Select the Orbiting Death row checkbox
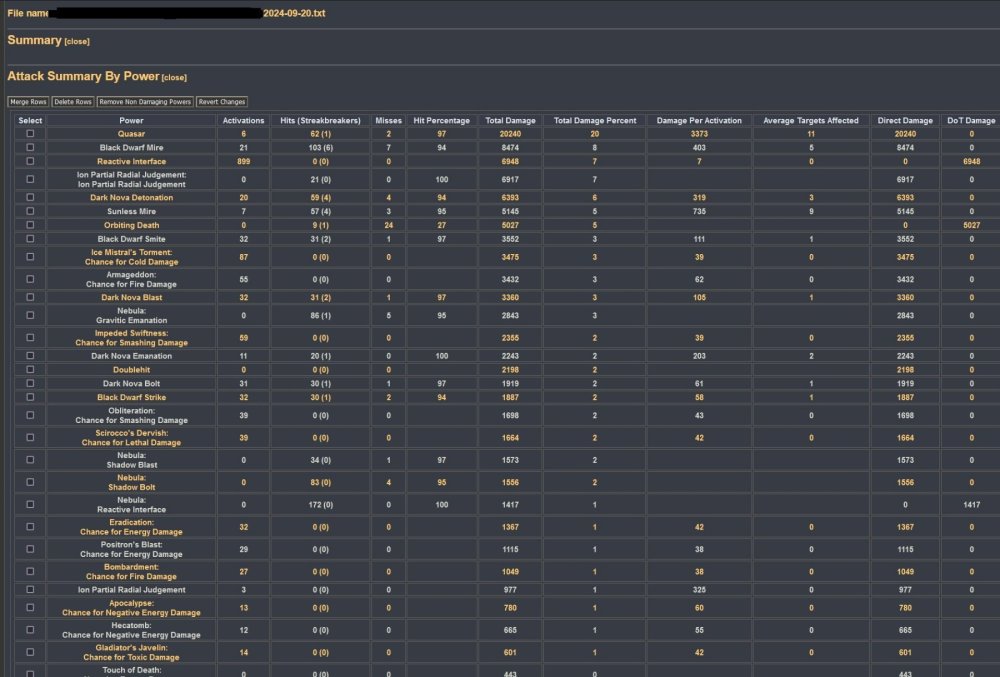 pyautogui.click(x=30, y=225)
